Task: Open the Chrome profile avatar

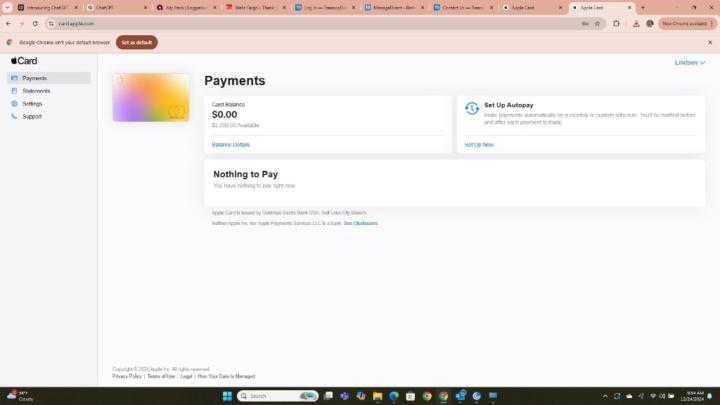Action: click(x=650, y=23)
